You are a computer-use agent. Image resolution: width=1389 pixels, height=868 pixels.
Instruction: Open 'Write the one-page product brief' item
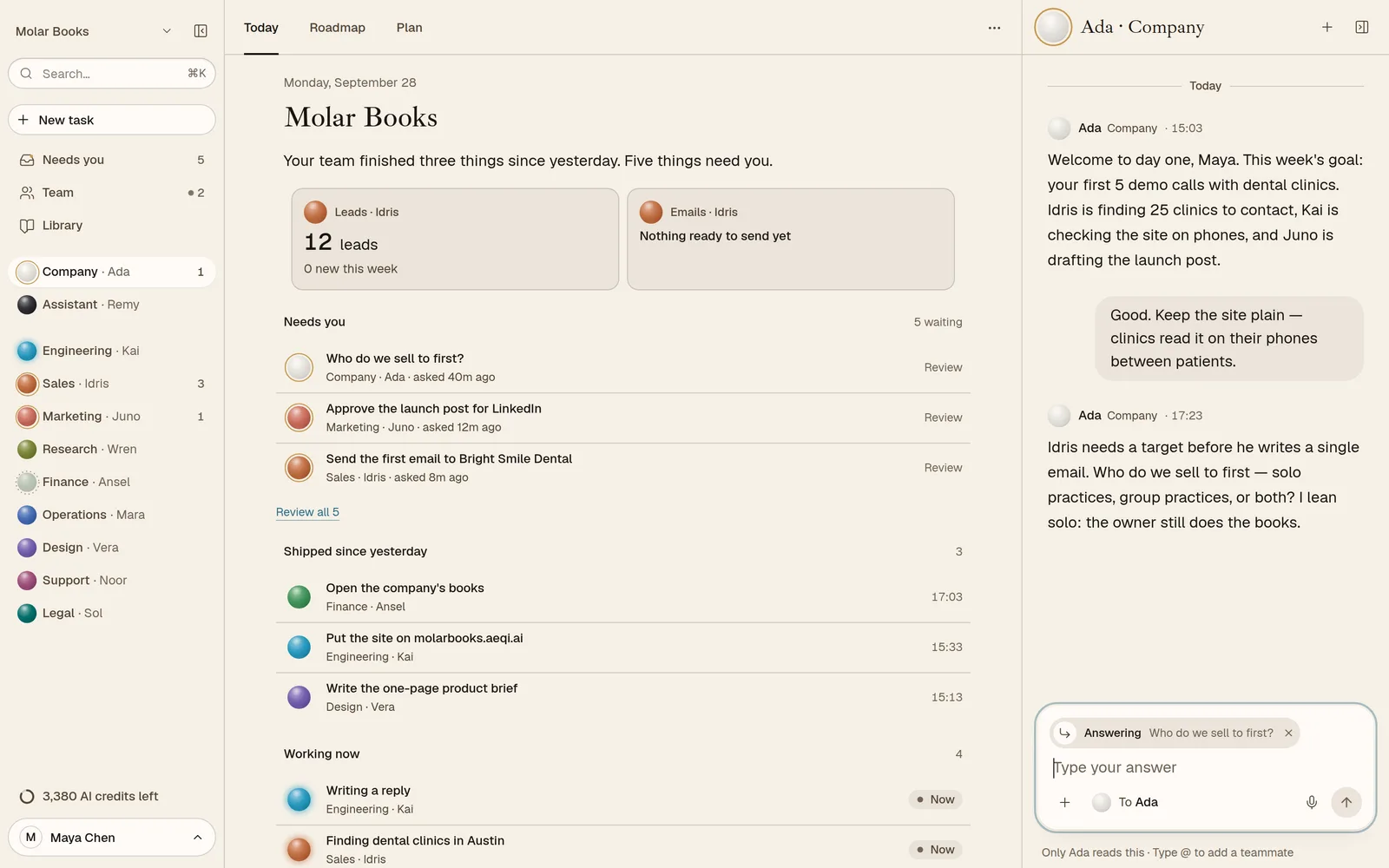click(623, 697)
